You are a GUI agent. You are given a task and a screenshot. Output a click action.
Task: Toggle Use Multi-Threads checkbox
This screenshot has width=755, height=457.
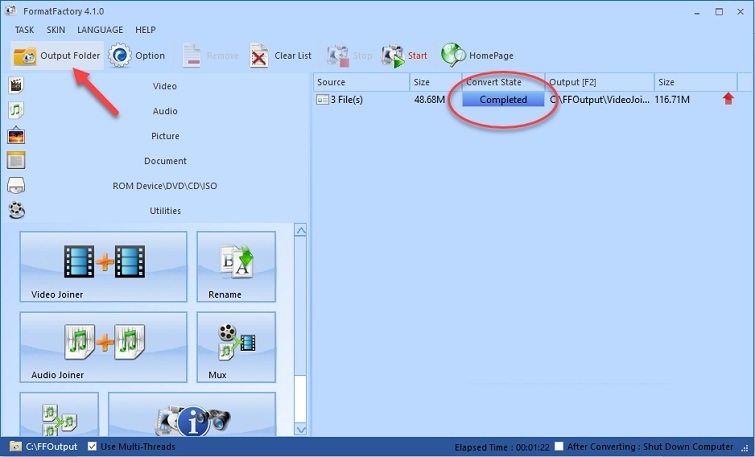tap(93, 446)
